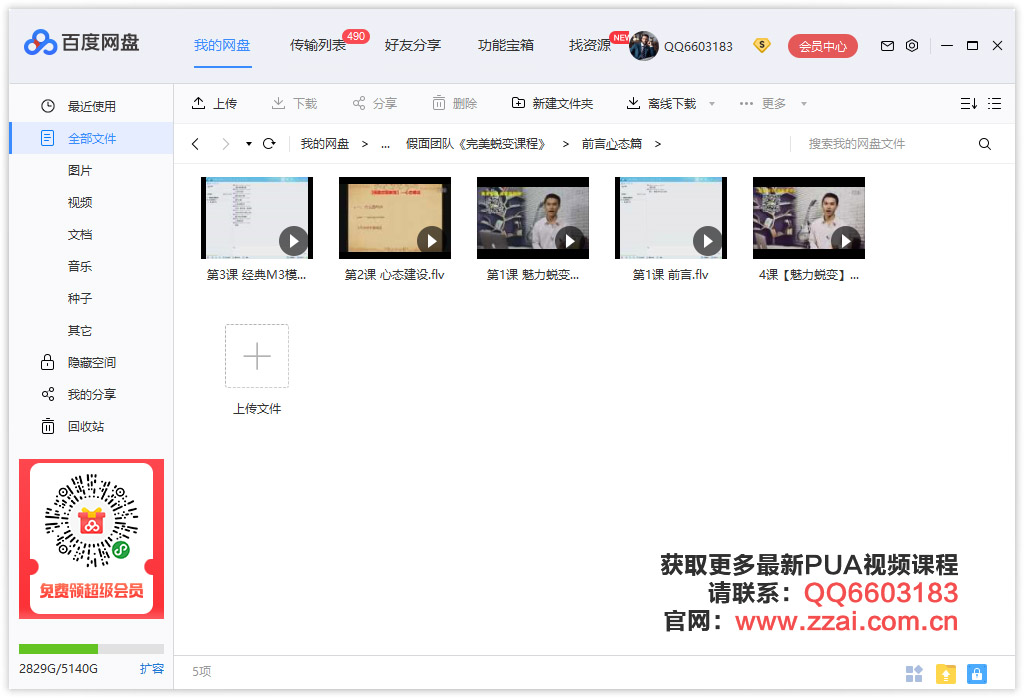Click the username QQ6603183
The image size is (1024, 698).
coord(698,46)
